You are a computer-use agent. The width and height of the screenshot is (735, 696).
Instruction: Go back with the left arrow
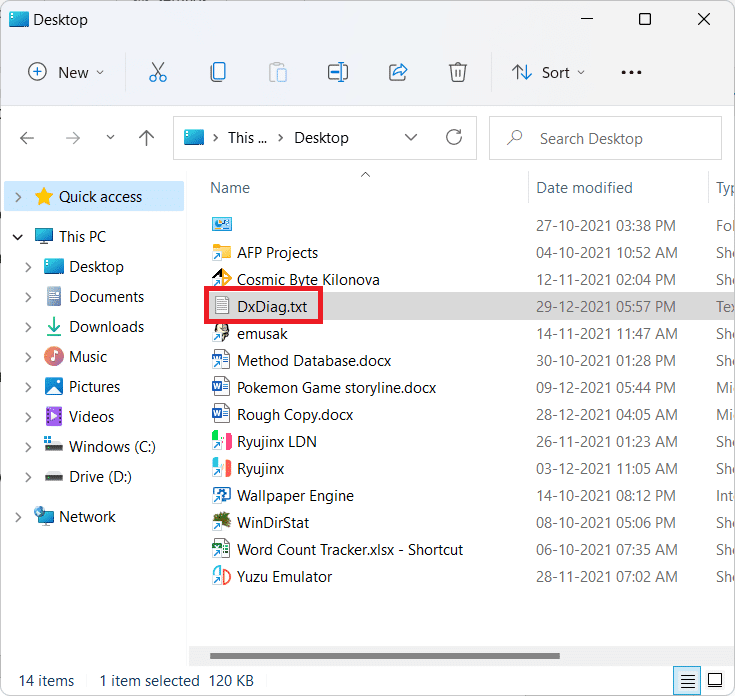(x=27, y=138)
